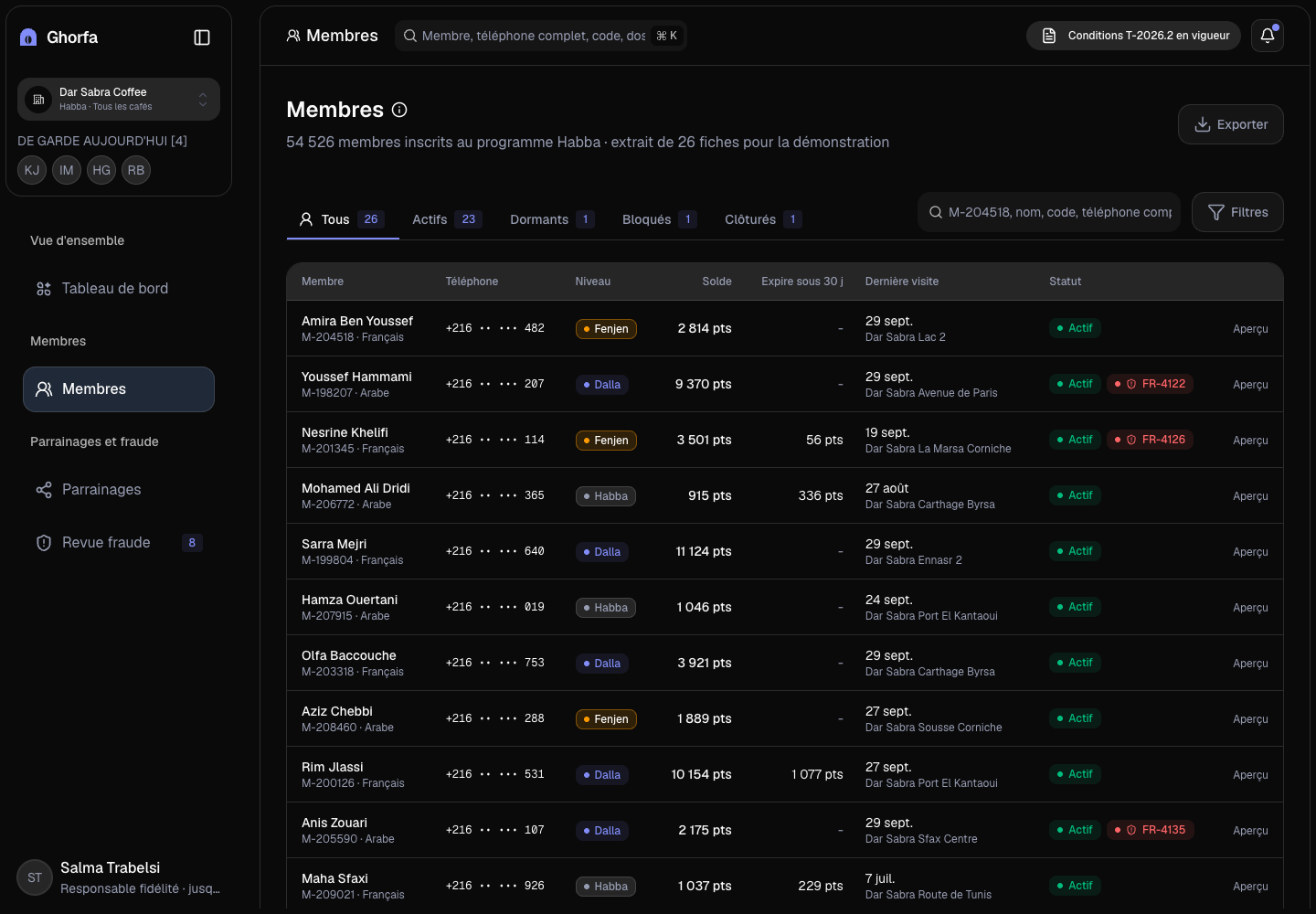Select the Tous tab
Viewport: 1316px width, 914px height.
[x=343, y=219]
